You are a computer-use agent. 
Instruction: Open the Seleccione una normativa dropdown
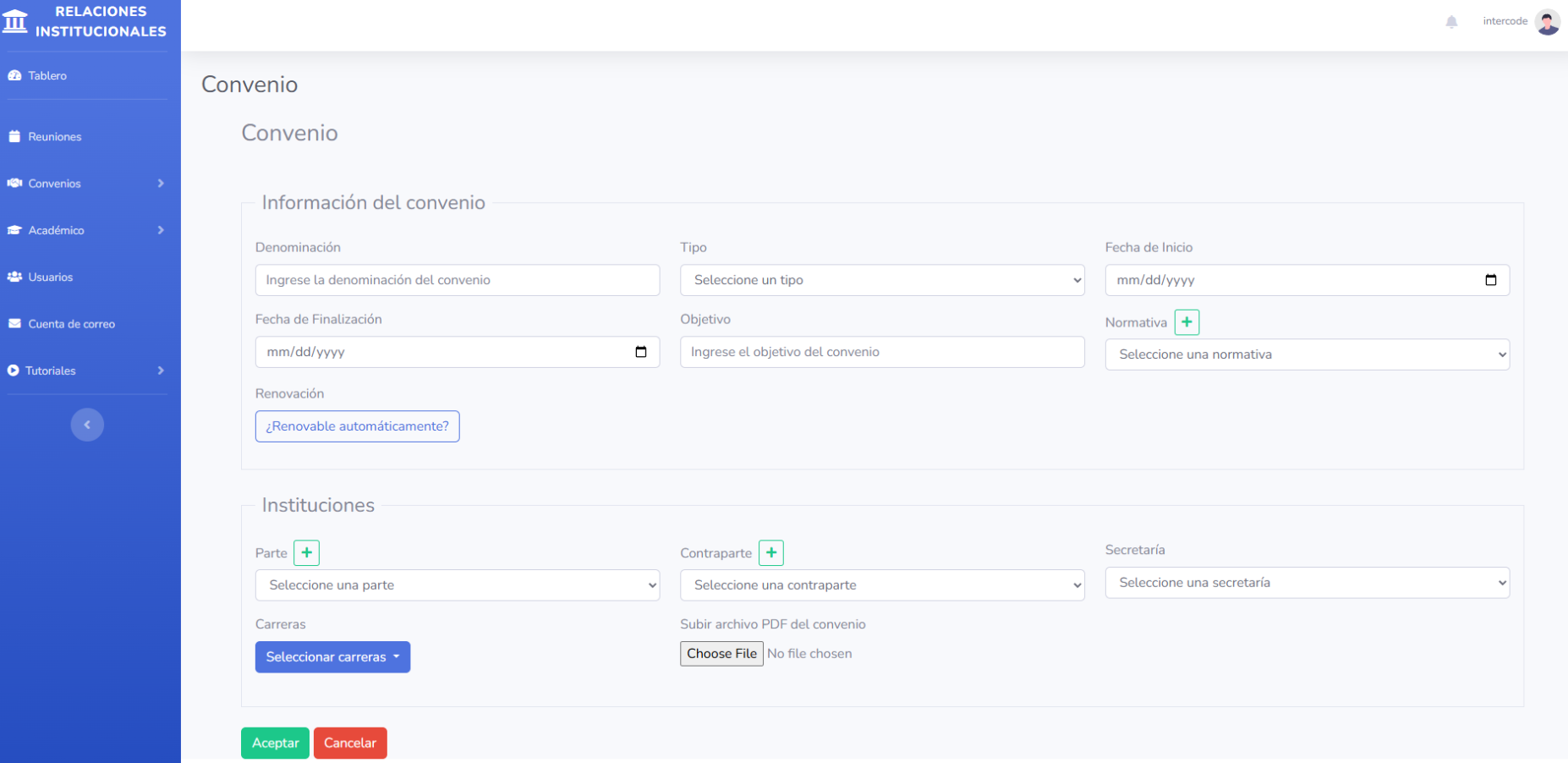point(1307,354)
